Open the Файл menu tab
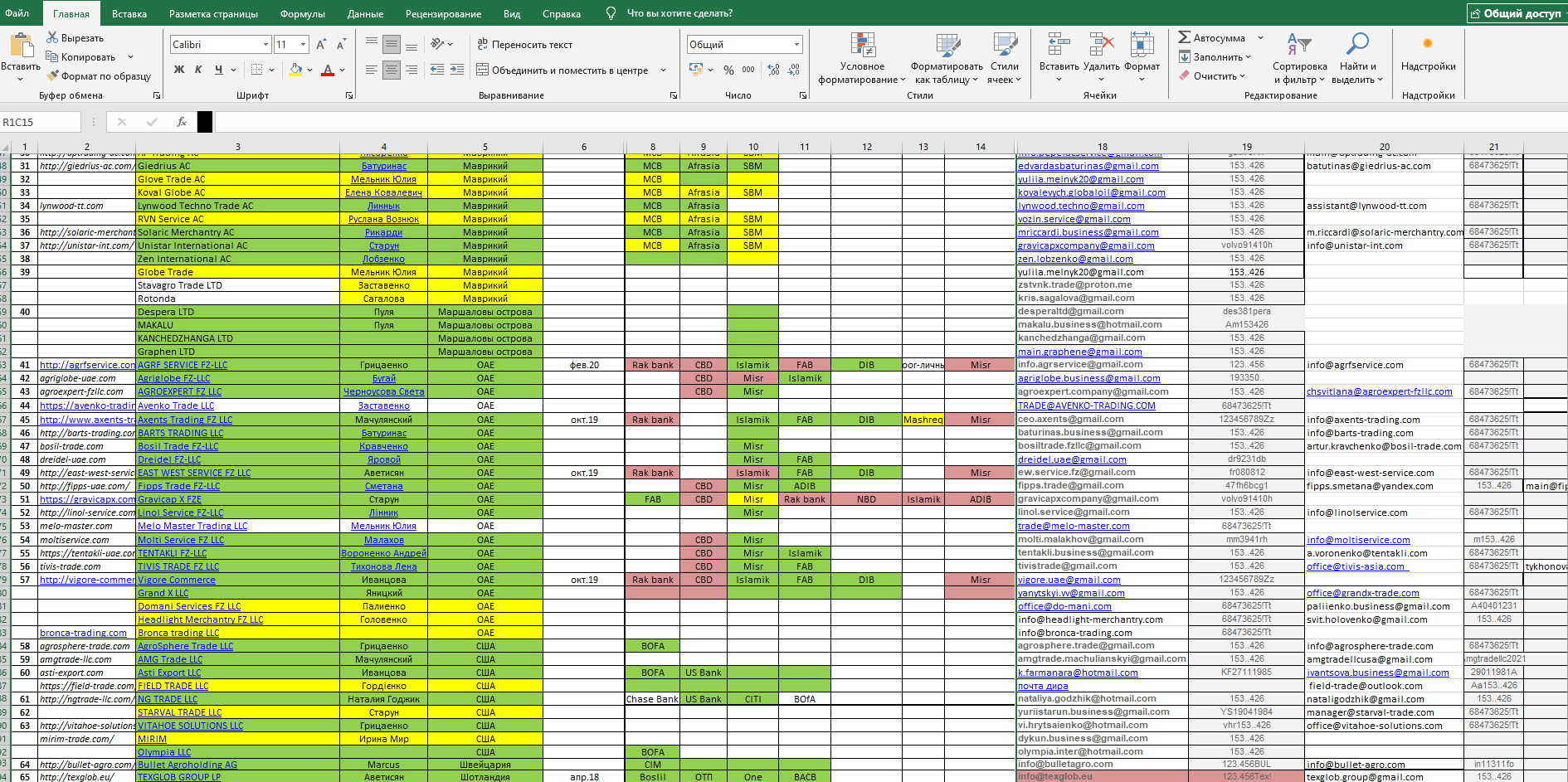 [x=17, y=13]
